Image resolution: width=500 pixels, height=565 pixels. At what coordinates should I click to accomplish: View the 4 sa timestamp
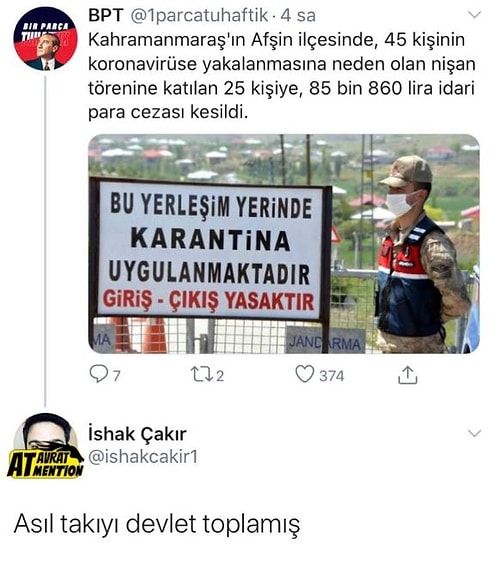[298, 15]
